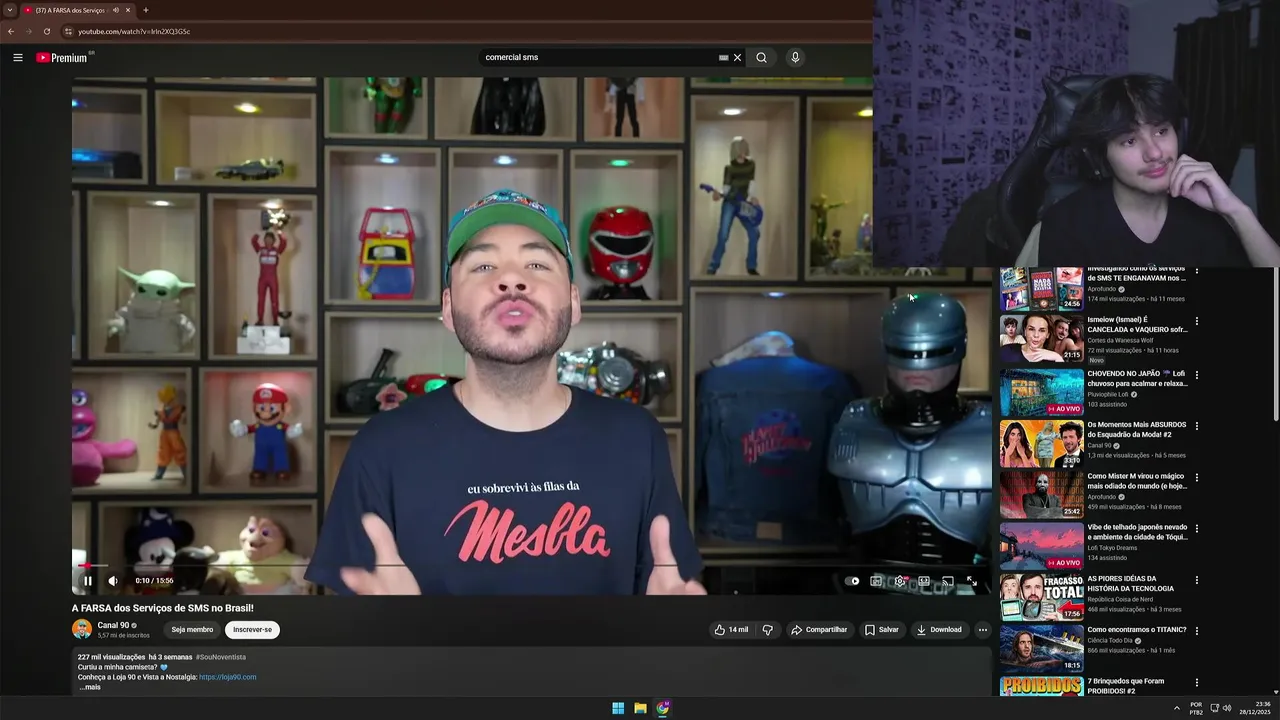The image size is (1280, 720).
Task: Mute the video volume
Action: tap(113, 580)
